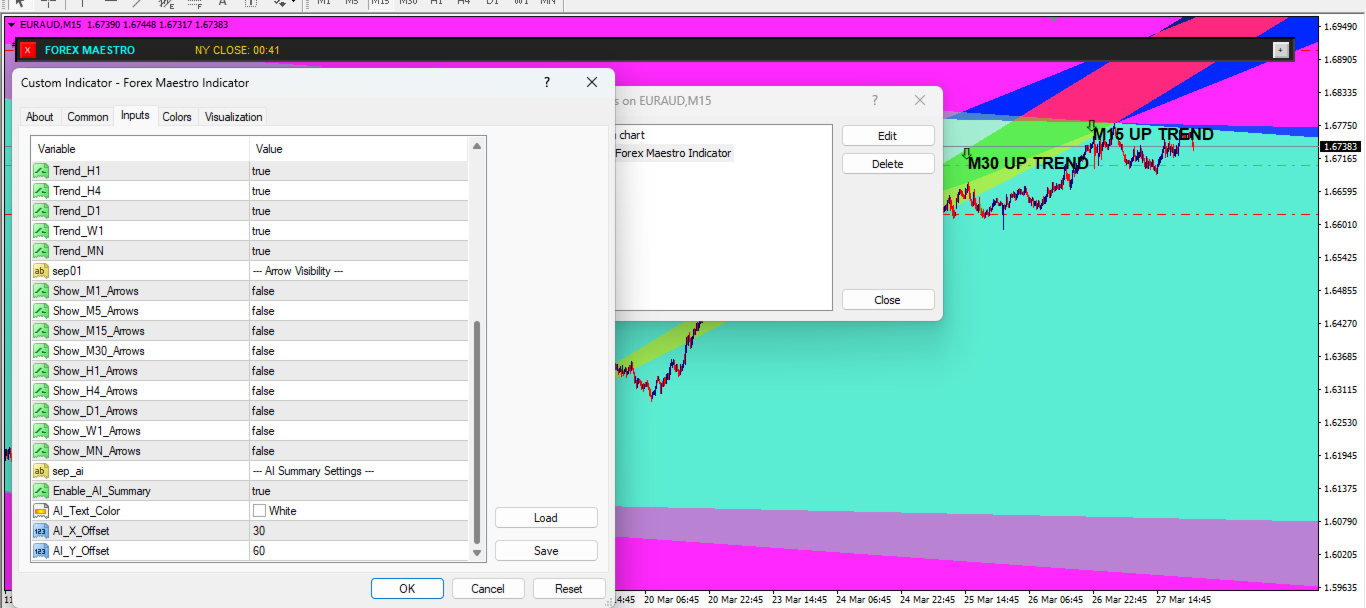Select the Show_W1_Arrows false value
The image size is (1366, 608).
point(358,431)
